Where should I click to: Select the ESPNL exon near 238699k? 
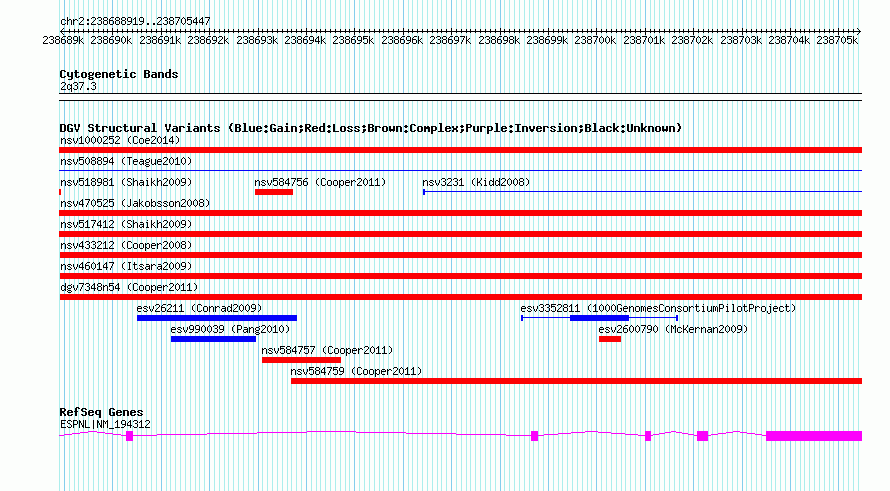pos(535,436)
